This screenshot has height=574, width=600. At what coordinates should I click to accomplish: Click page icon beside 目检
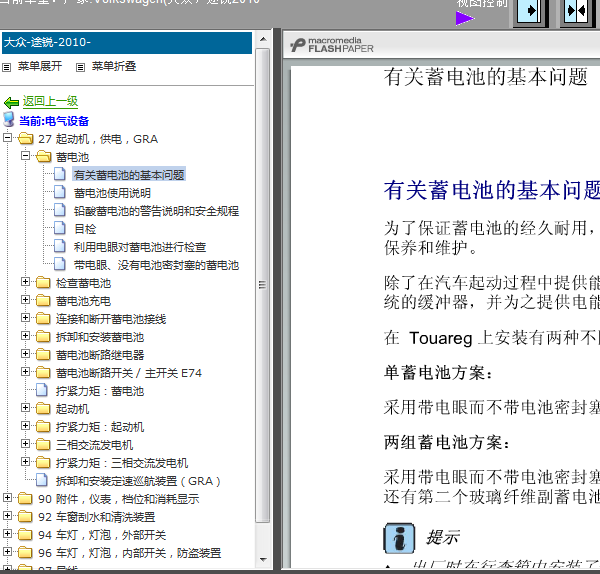coord(60,228)
